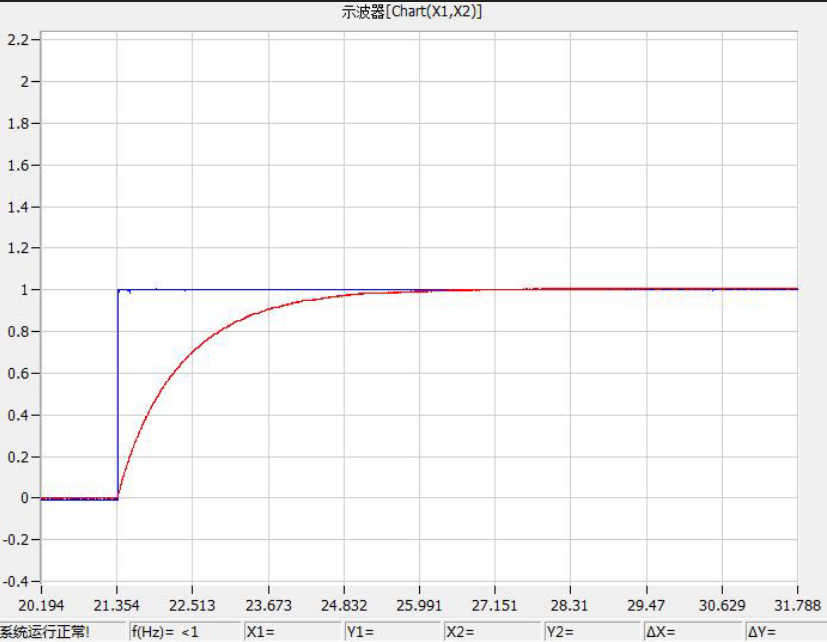The width and height of the screenshot is (827, 642).
Task: Click the X1= cursor readout field
Action: click(292, 632)
